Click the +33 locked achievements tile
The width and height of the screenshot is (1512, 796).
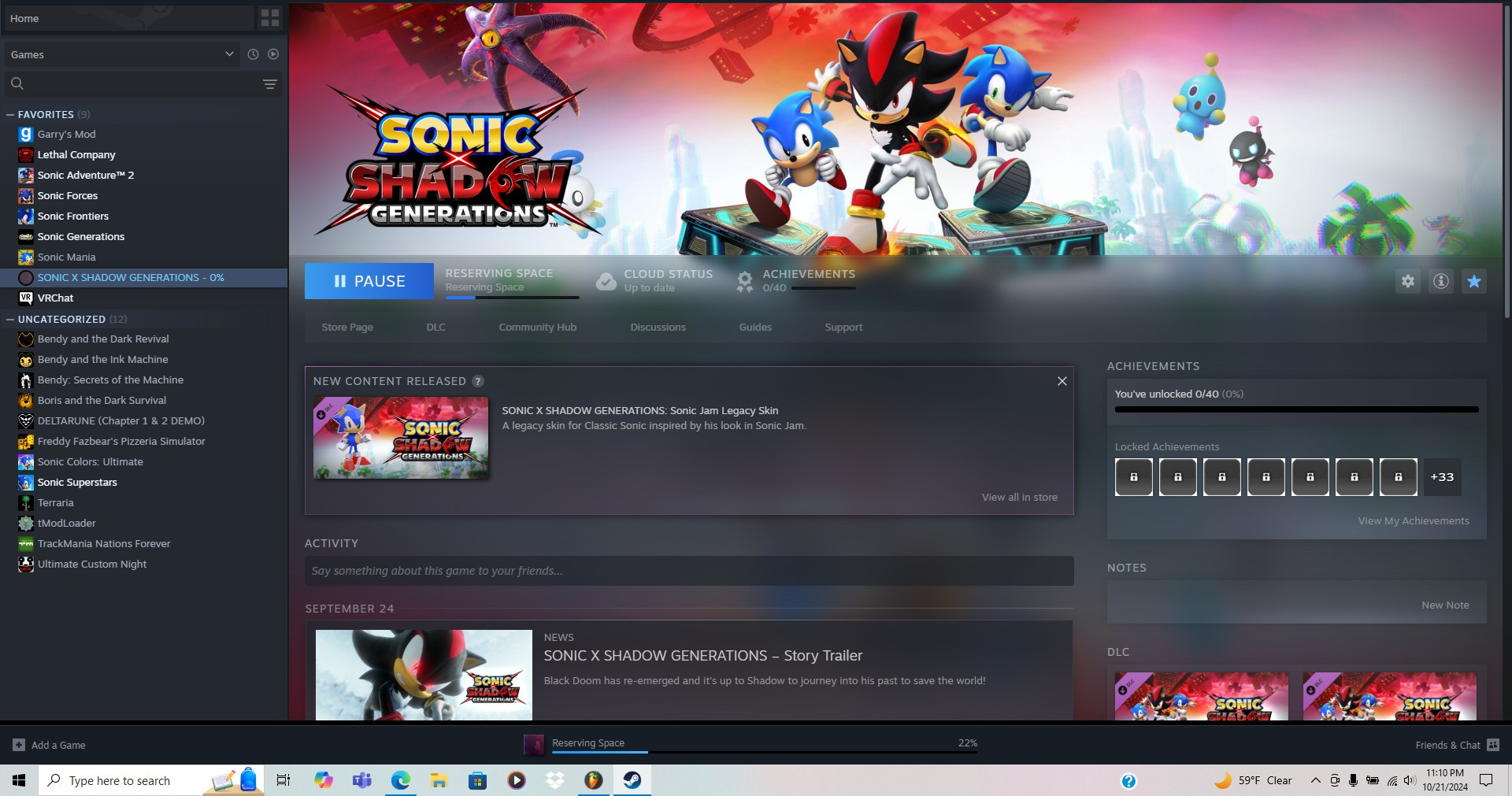pyautogui.click(x=1442, y=477)
